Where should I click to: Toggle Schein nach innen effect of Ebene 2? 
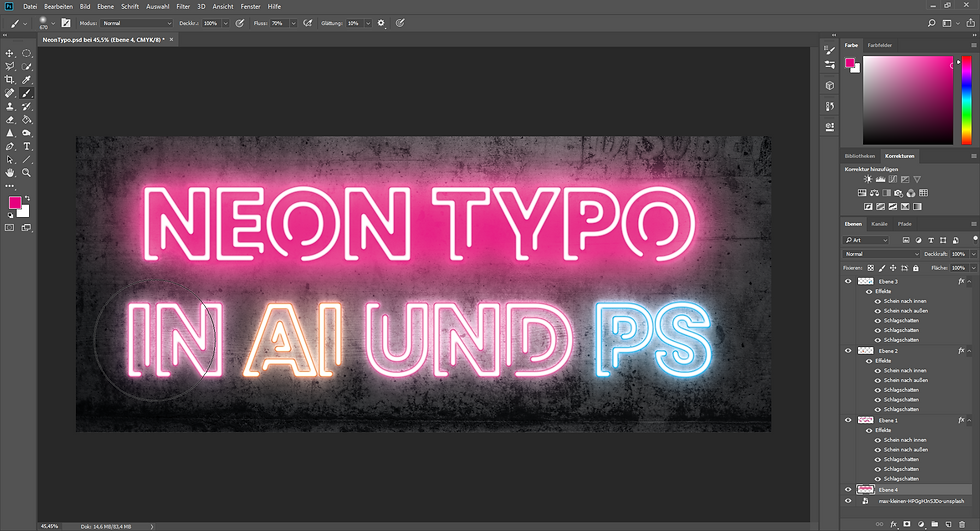(878, 370)
